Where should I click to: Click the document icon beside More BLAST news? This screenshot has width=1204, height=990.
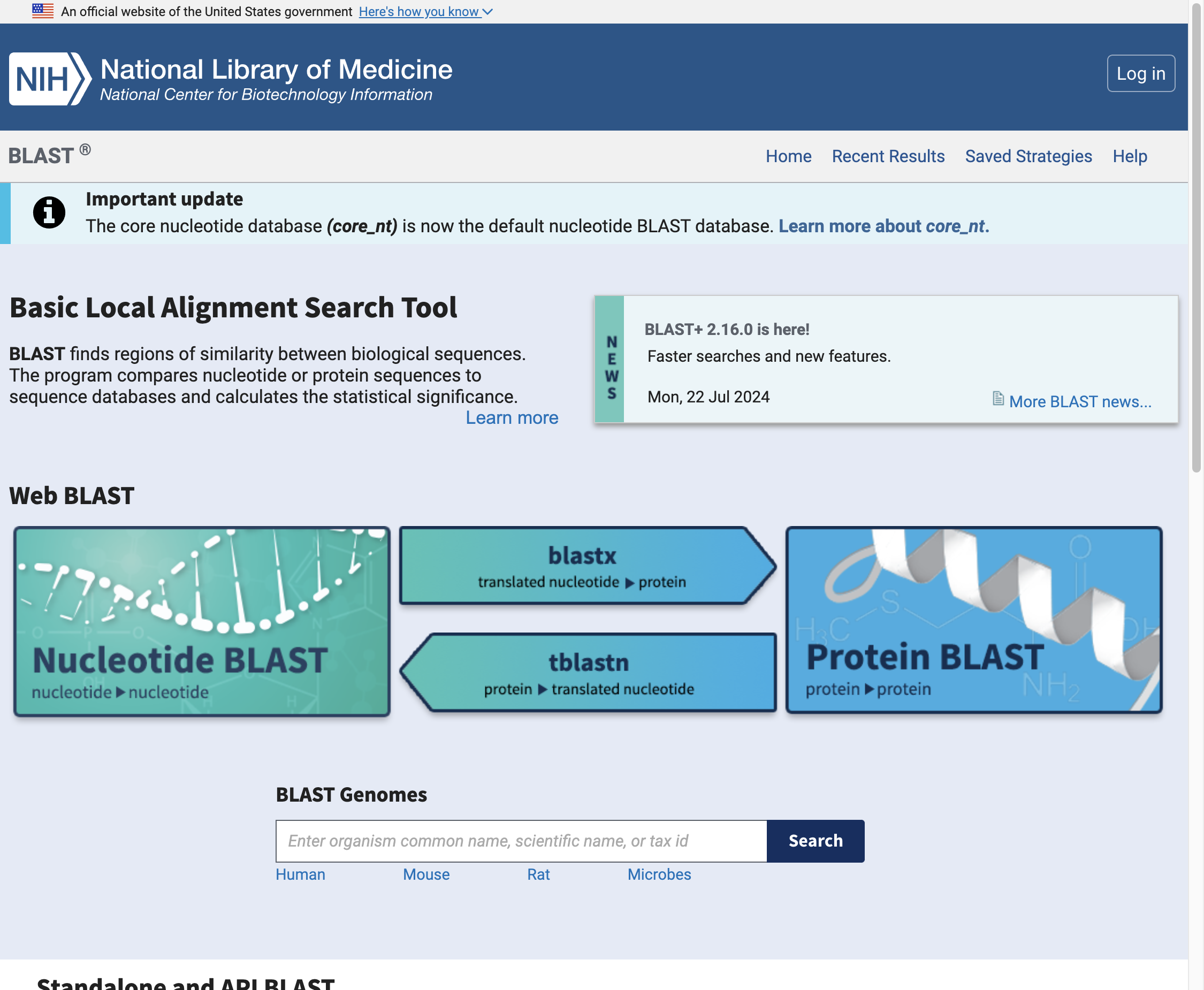(x=998, y=399)
